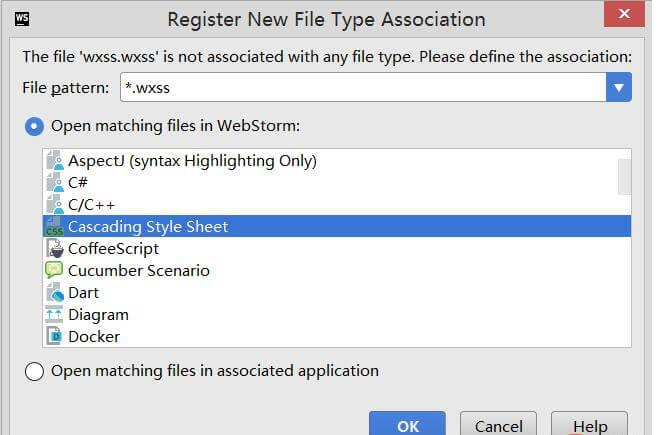Click the CoffeeScript cup icon
The image size is (667, 435).
55,248
